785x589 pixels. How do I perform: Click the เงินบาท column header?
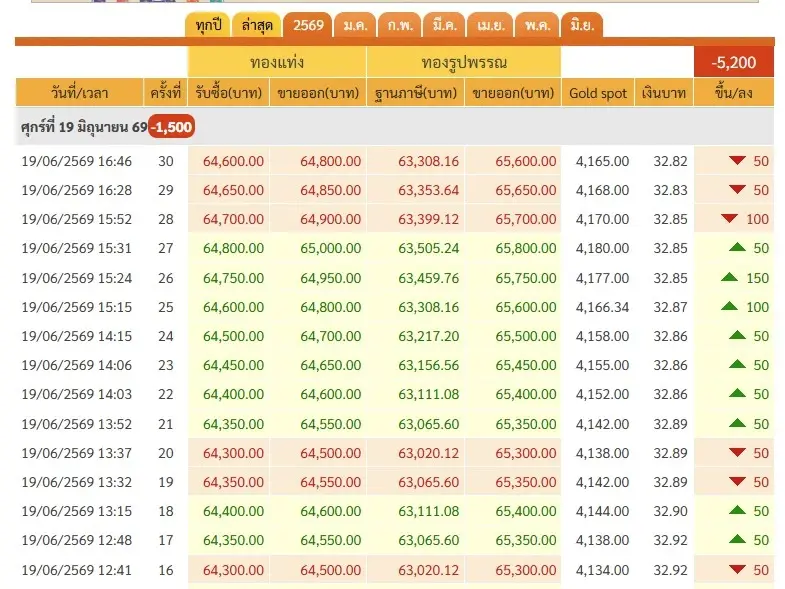[664, 93]
